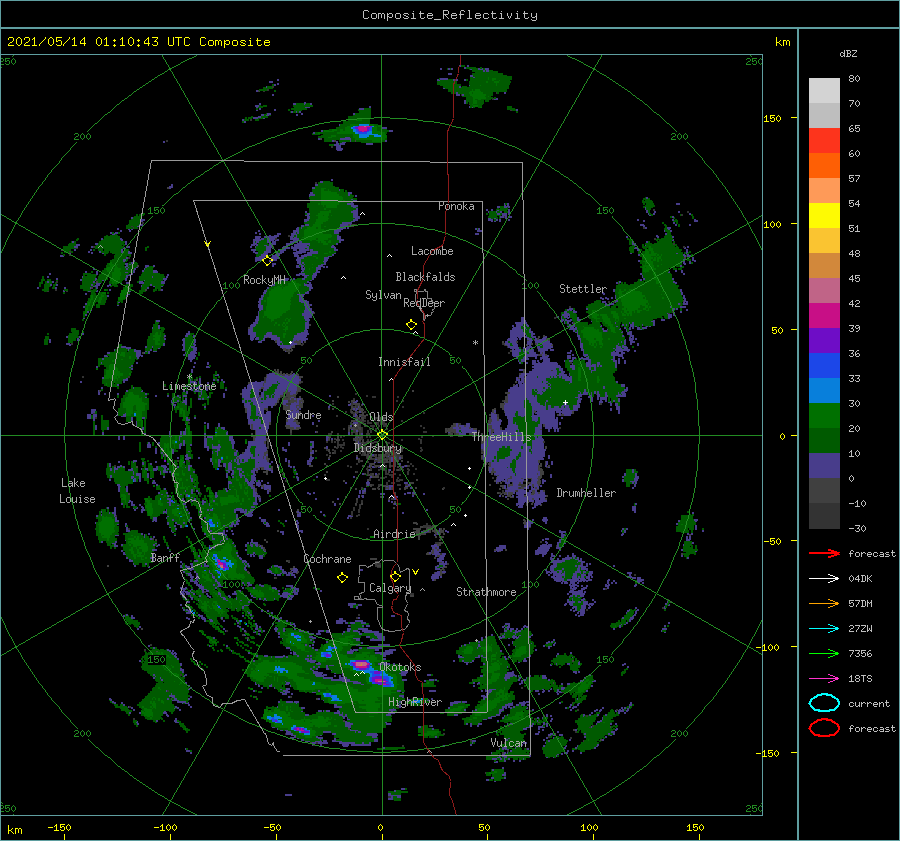Click the 'Banff' map label
The image size is (900, 841).
[165, 557]
